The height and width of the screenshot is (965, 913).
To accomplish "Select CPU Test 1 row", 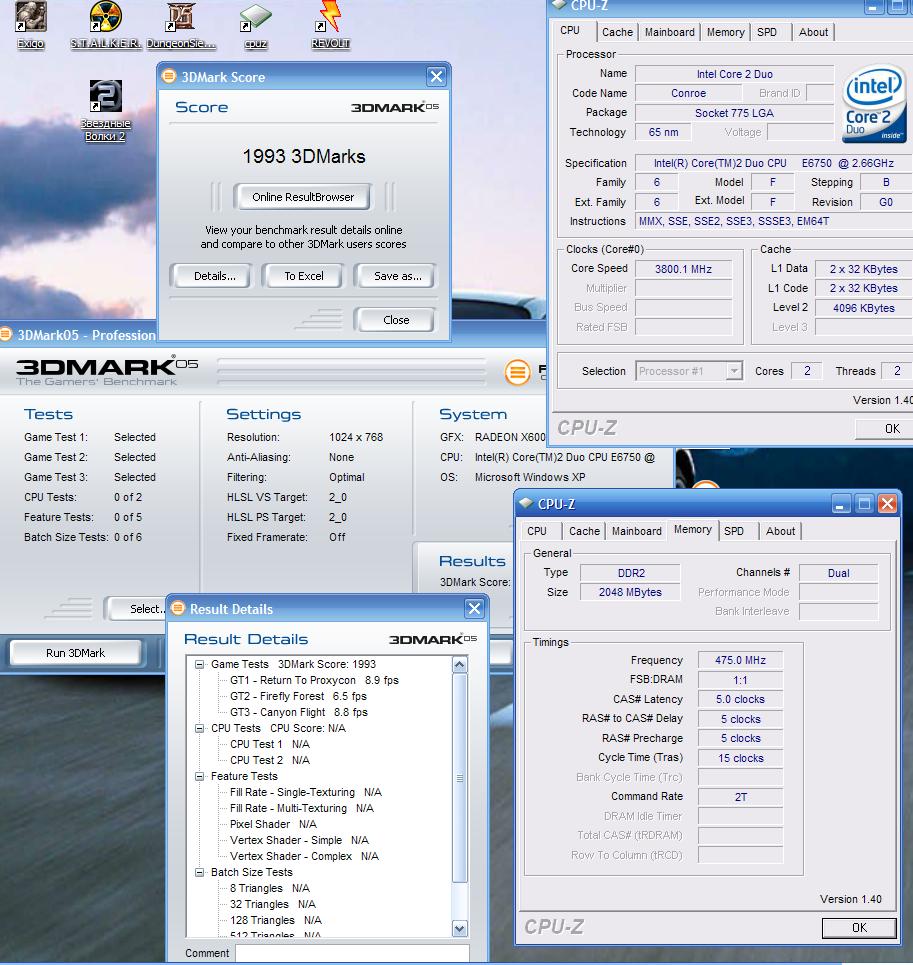I will point(269,744).
